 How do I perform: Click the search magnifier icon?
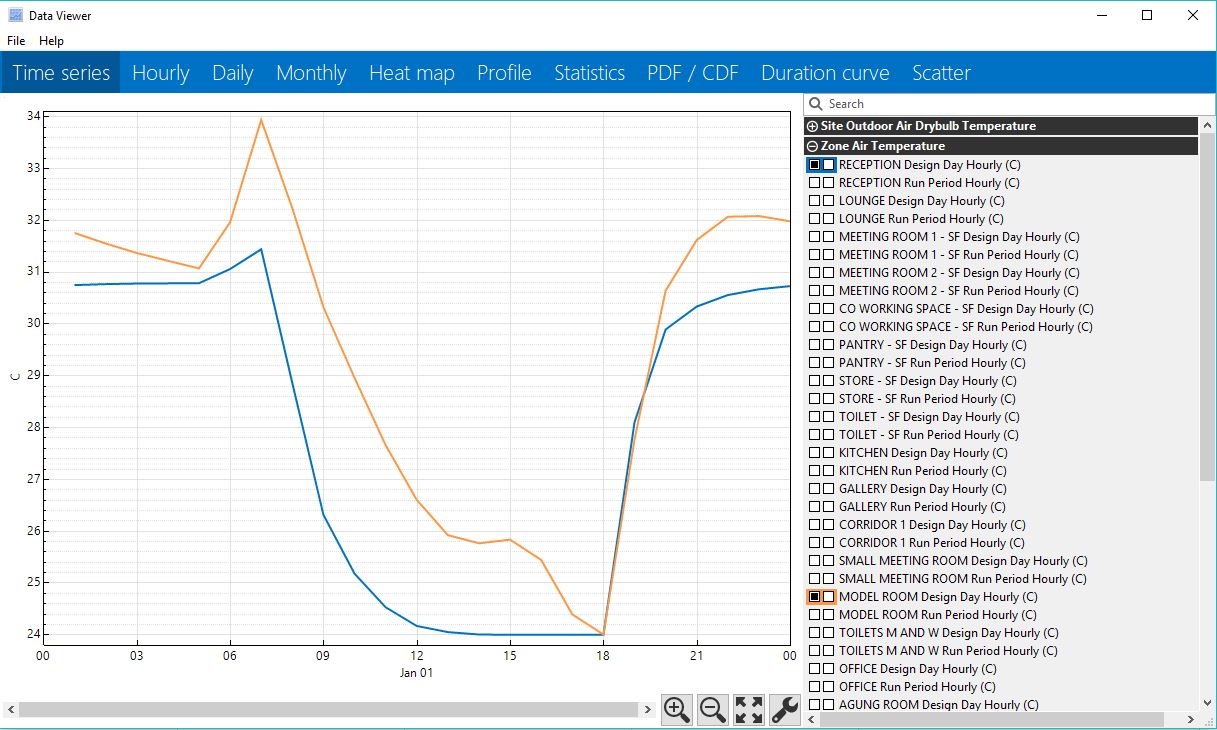(x=815, y=104)
